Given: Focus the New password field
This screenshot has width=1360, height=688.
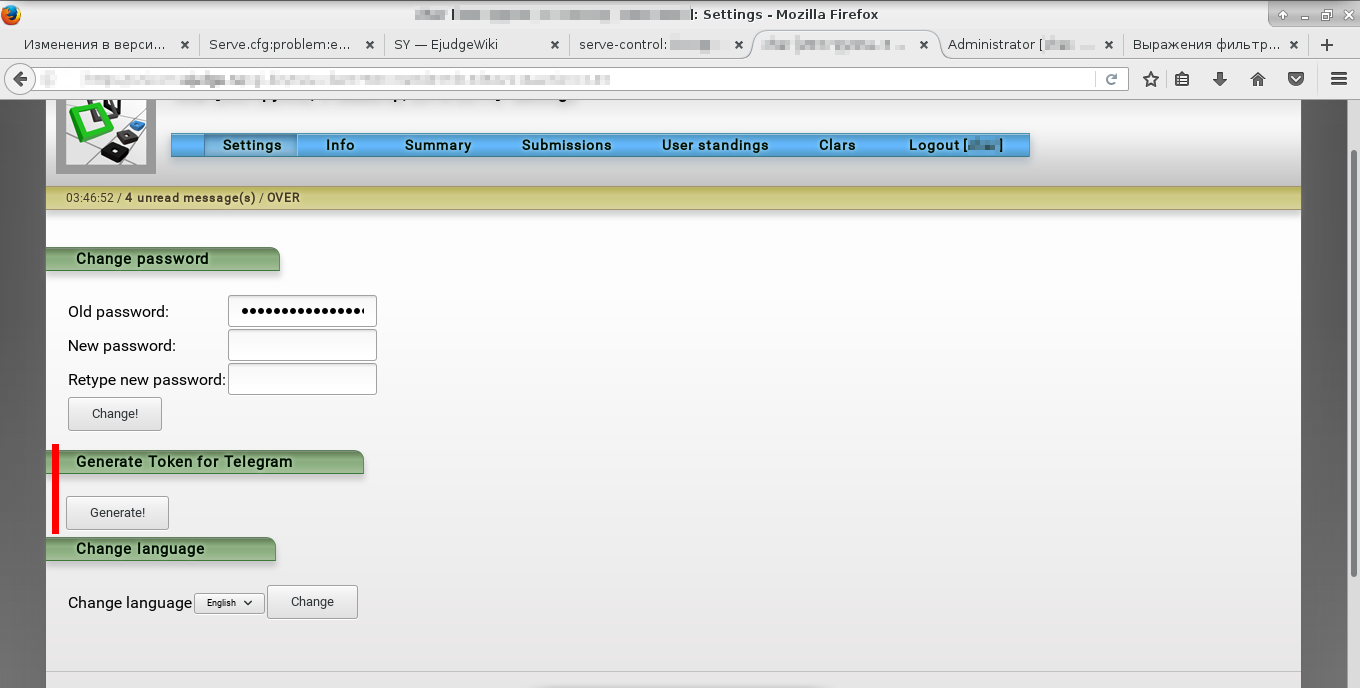Looking at the screenshot, I should click(x=302, y=345).
